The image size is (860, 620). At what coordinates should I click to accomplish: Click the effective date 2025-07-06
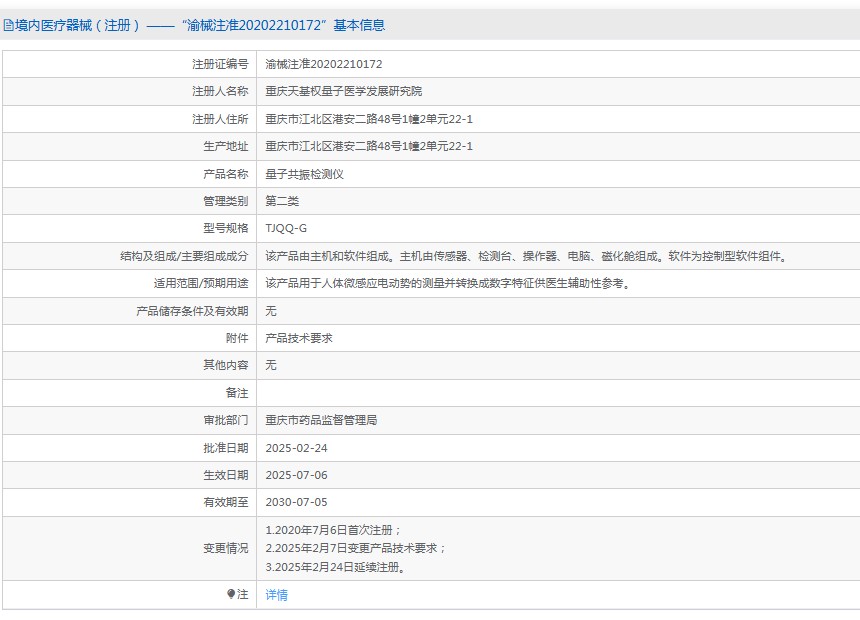pos(297,475)
